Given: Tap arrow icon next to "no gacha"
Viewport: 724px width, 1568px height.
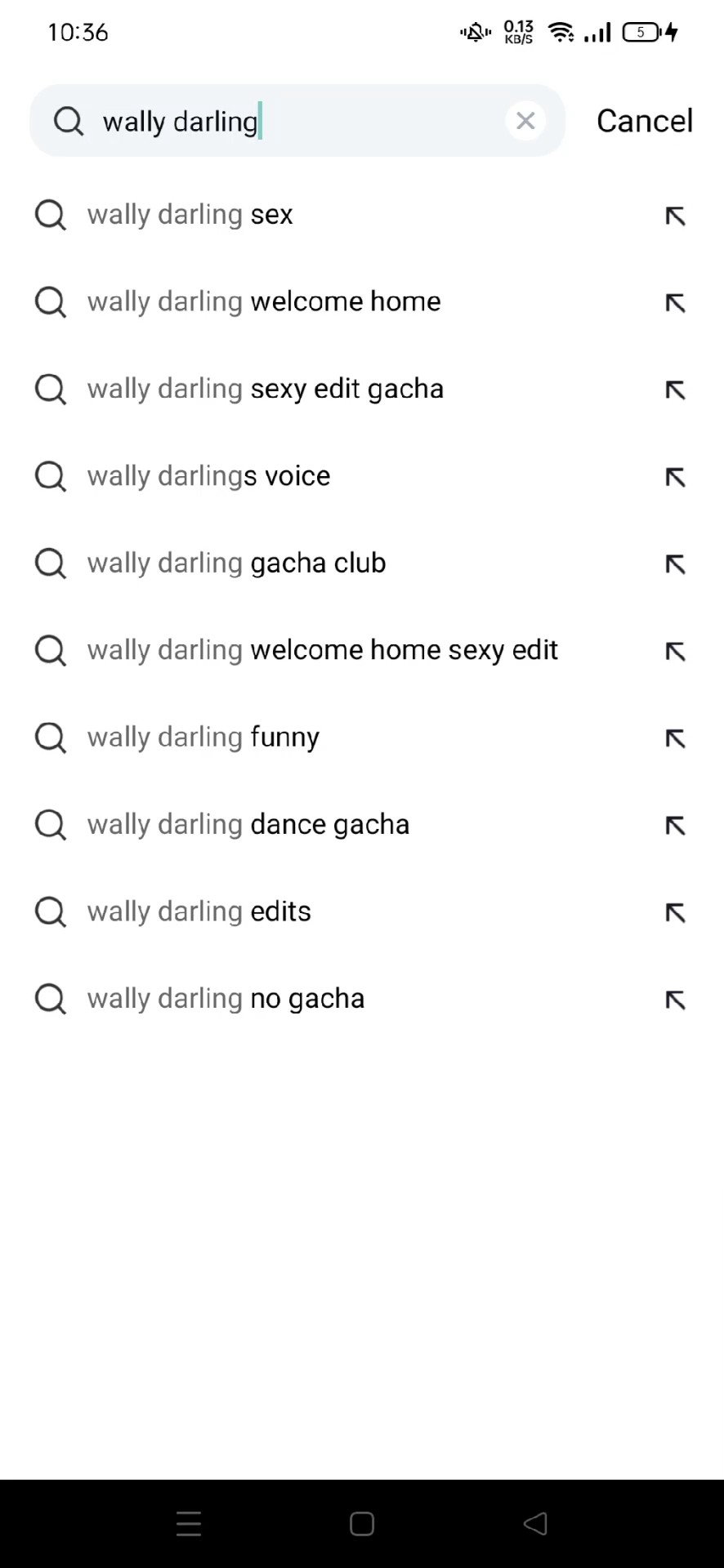Looking at the screenshot, I should (675, 1000).
